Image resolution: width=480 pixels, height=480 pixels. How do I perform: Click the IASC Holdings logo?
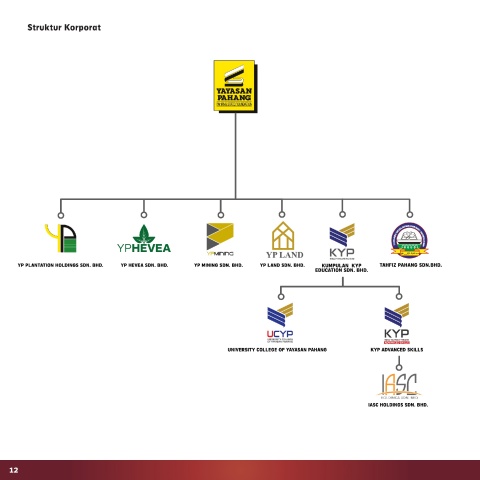point(399,386)
